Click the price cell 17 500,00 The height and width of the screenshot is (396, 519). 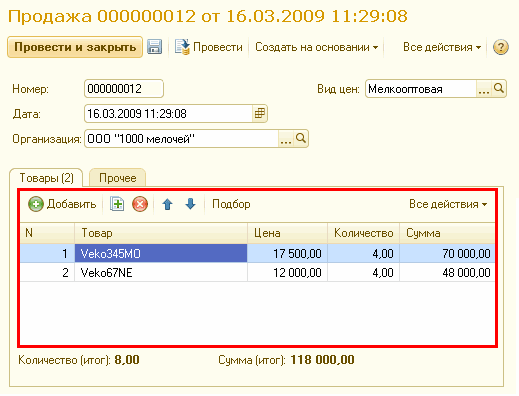click(x=287, y=254)
